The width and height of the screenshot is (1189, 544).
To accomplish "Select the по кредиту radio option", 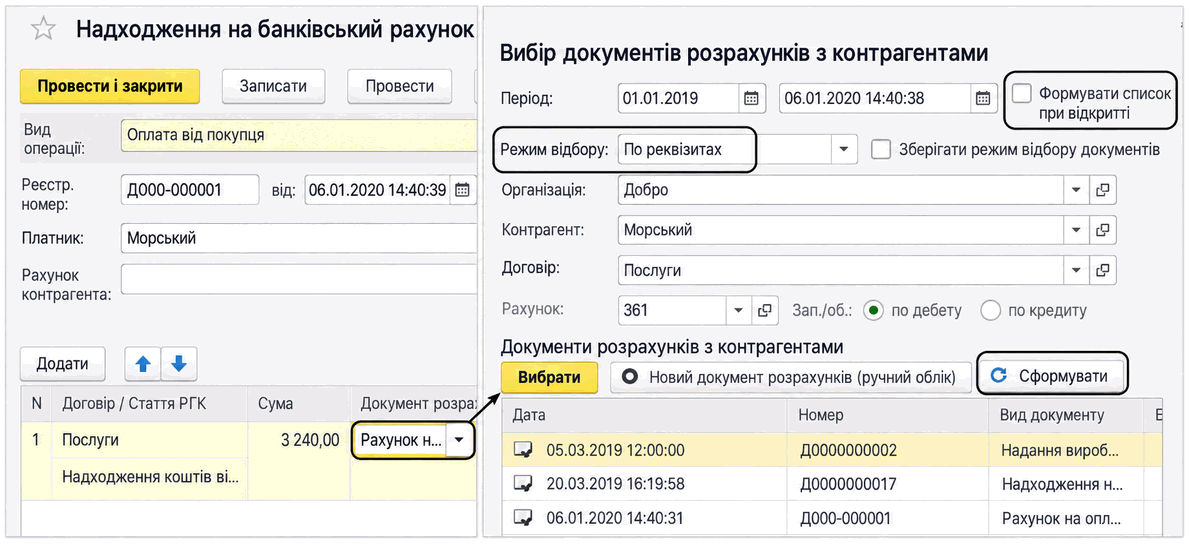I will [991, 310].
